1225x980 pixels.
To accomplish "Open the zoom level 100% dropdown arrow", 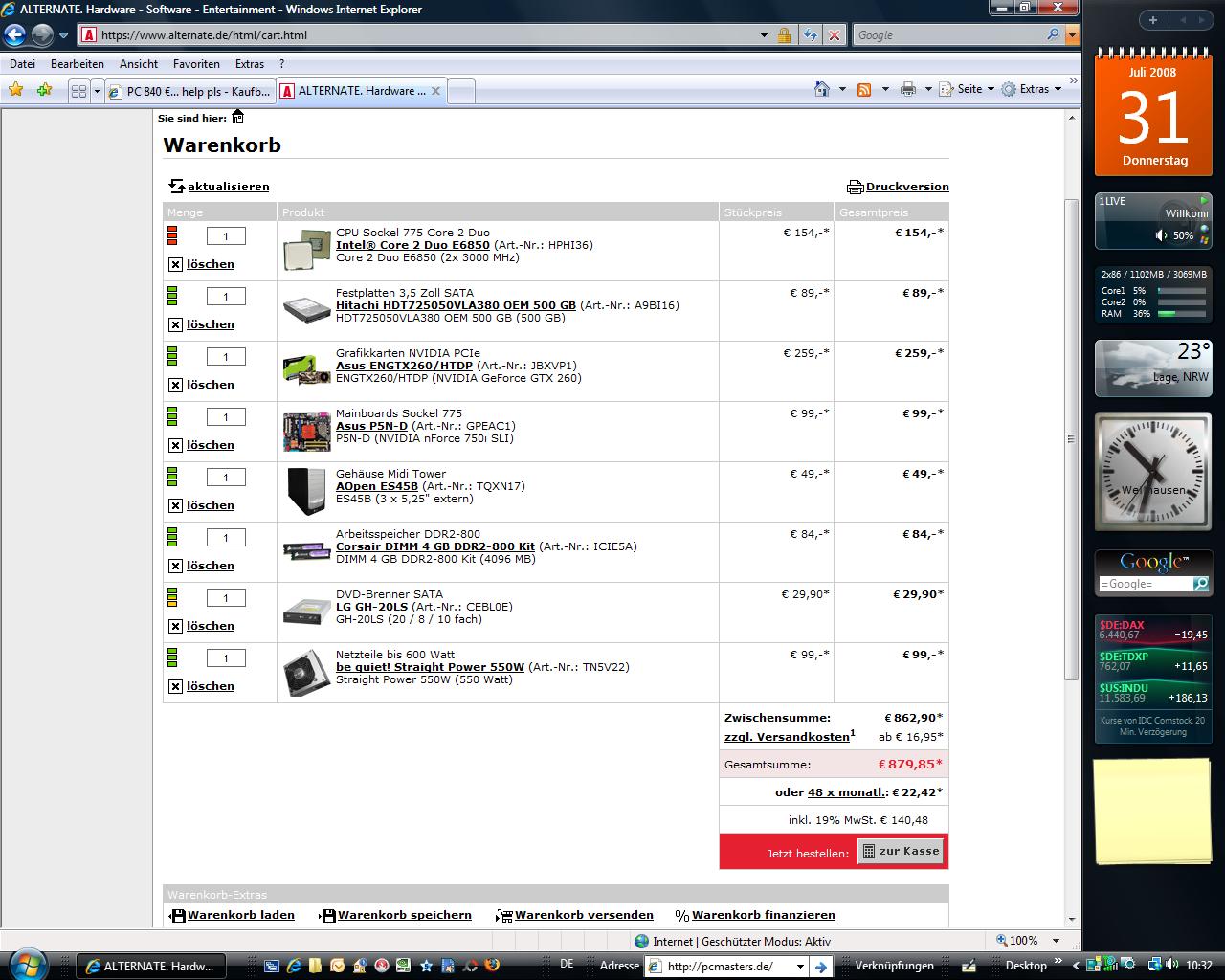I will click(1056, 942).
